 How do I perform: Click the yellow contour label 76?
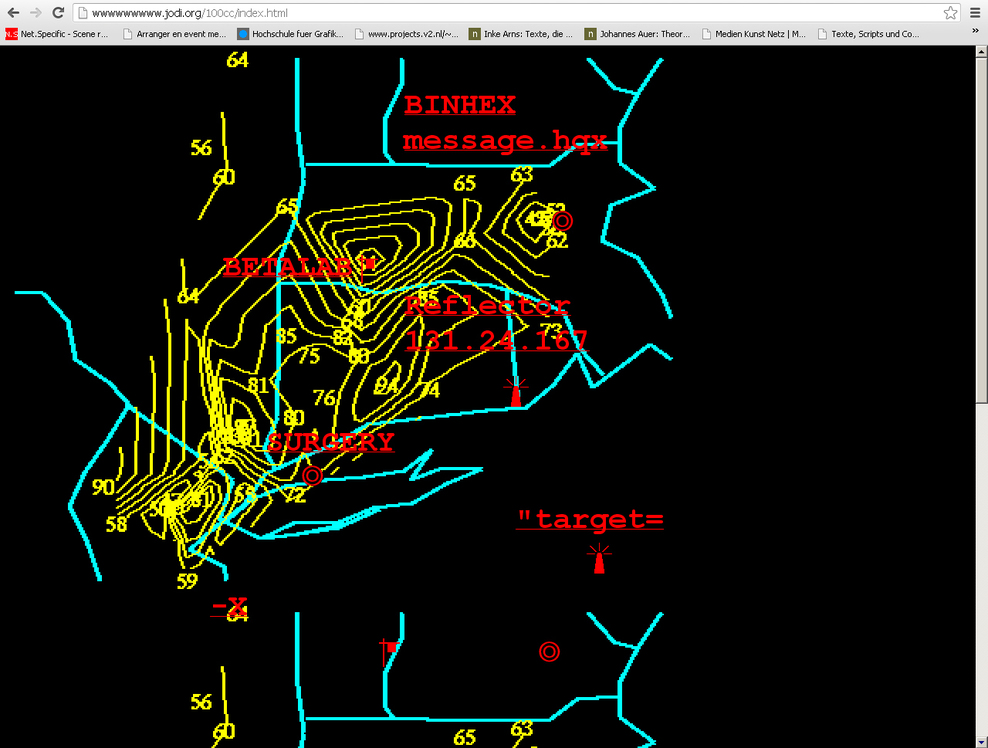pyautogui.click(x=324, y=398)
